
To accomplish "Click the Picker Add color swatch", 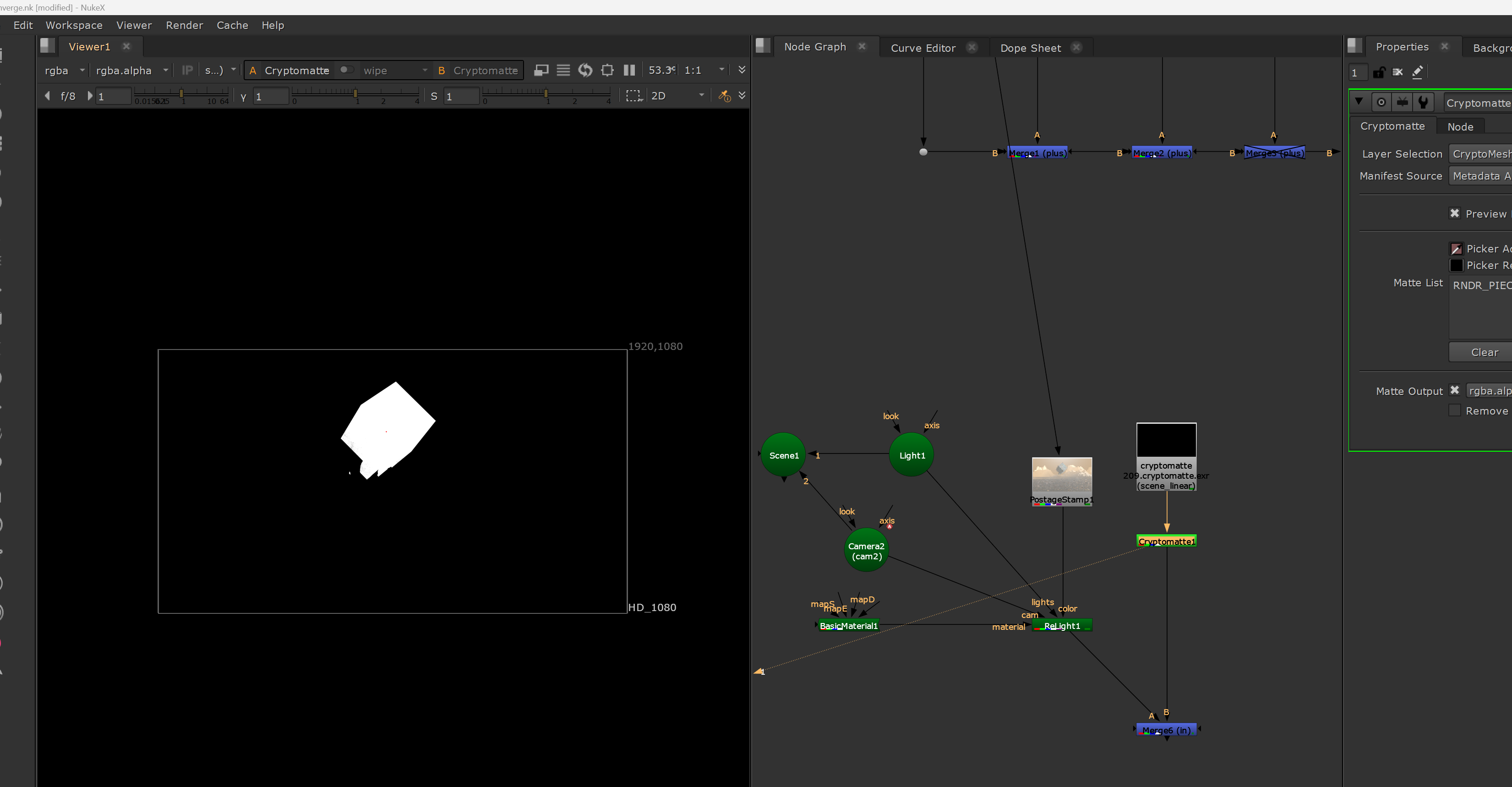I will pyautogui.click(x=1456, y=249).
